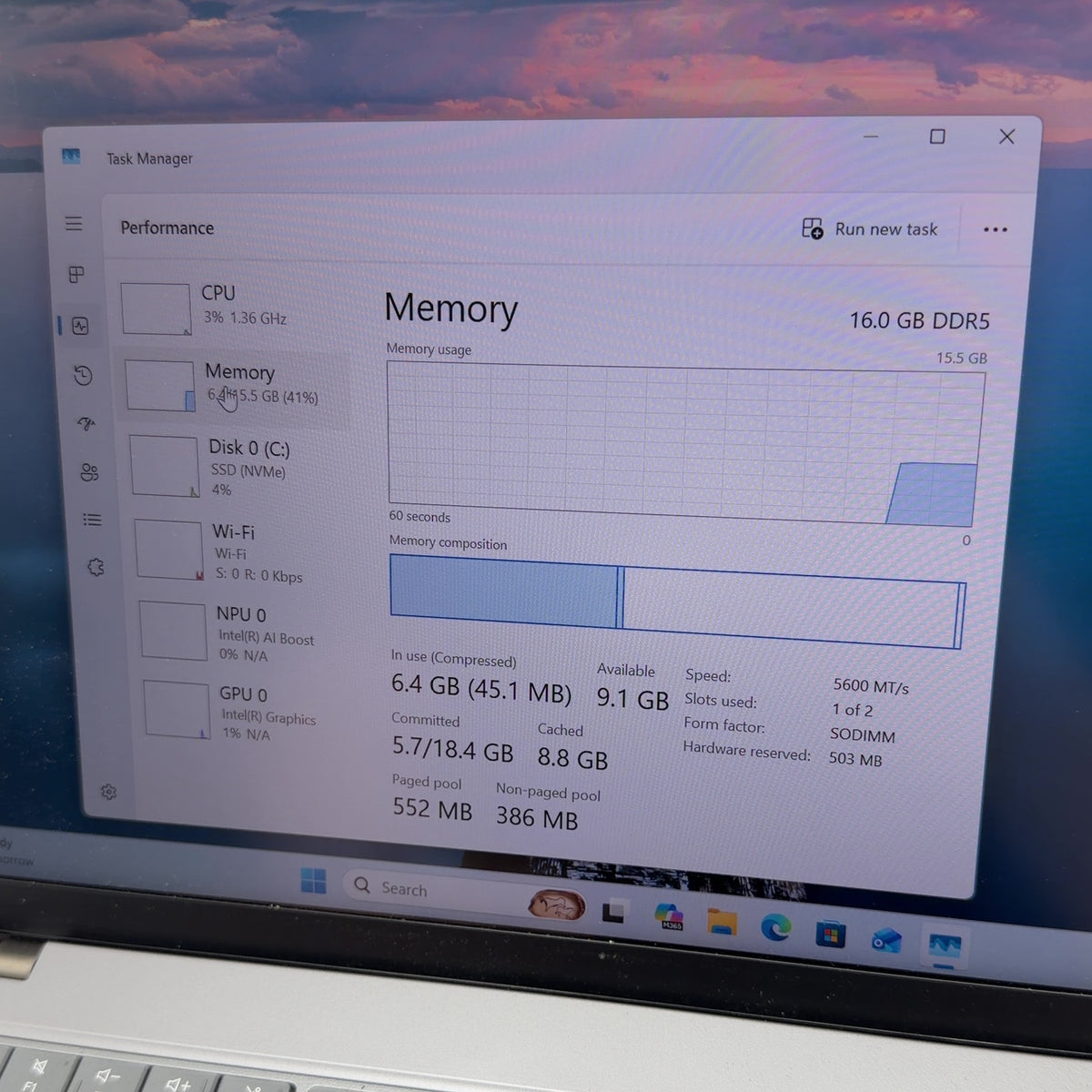Open the Services page icon
Viewport: 1092px width, 1092px height.
tap(96, 567)
